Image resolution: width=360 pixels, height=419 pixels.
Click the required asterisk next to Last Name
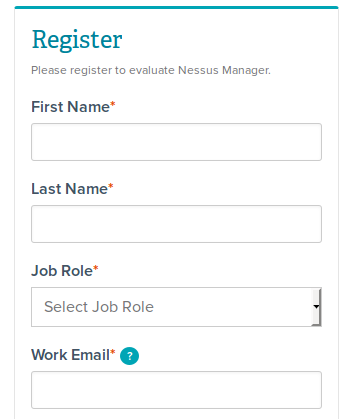pos(111,186)
